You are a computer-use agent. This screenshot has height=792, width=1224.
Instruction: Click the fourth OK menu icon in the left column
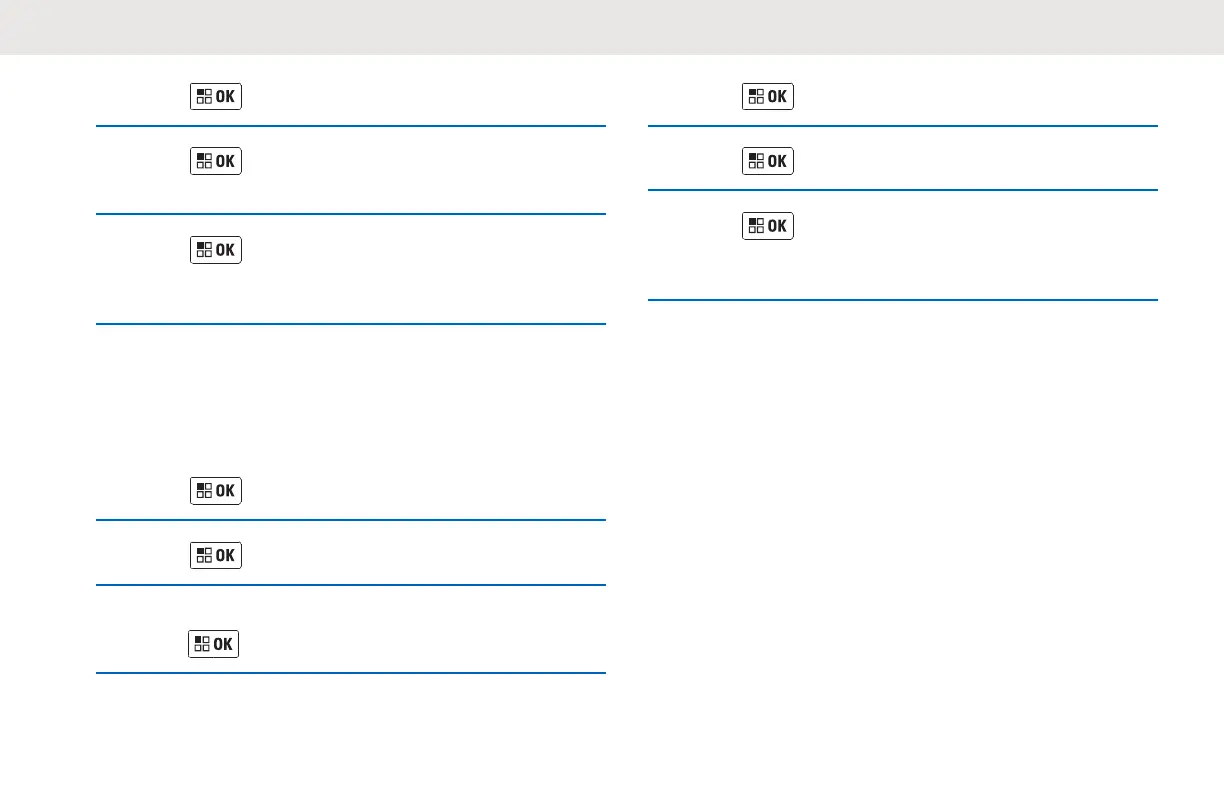click(x=216, y=491)
